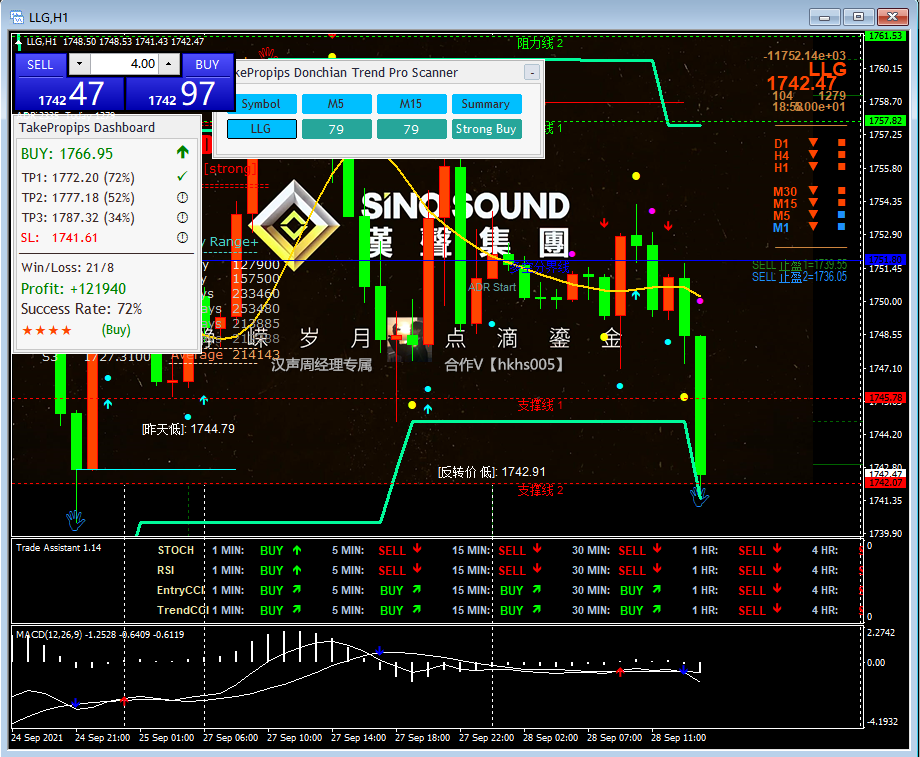Click the BUY button in one-click trading panel

(x=207, y=65)
